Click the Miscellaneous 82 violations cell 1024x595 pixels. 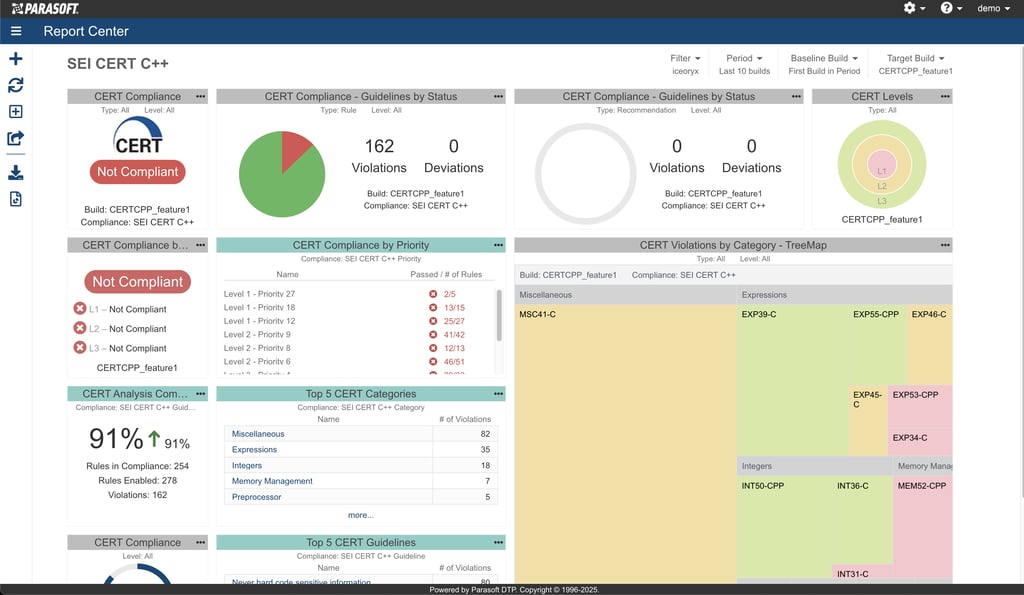coord(465,434)
